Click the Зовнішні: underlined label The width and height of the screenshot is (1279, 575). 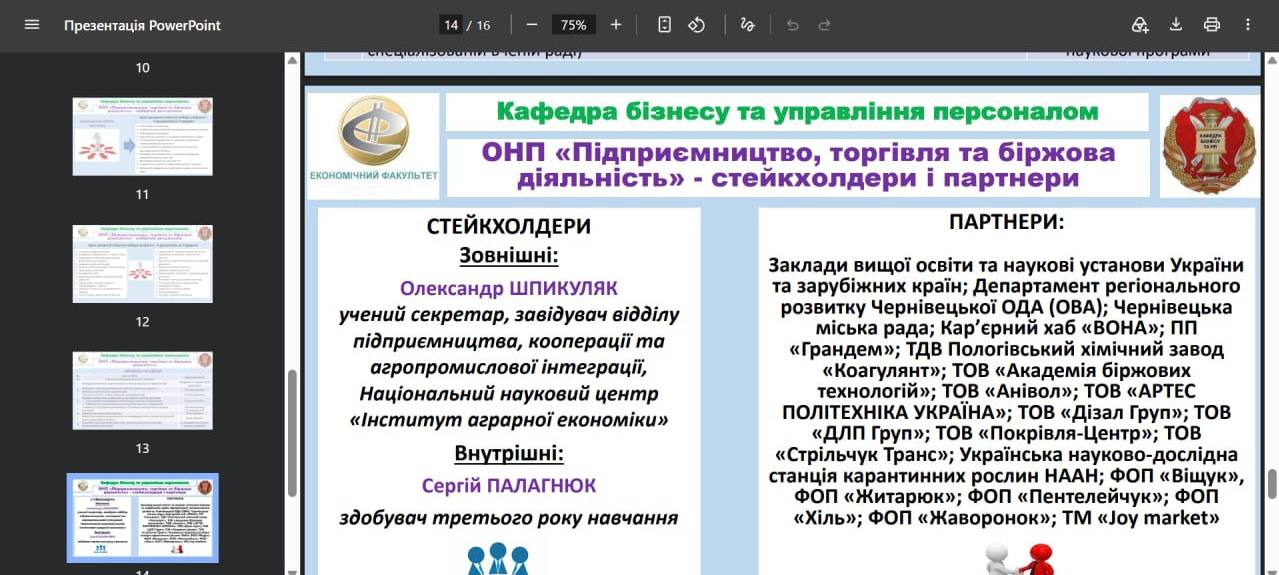pyautogui.click(x=509, y=256)
